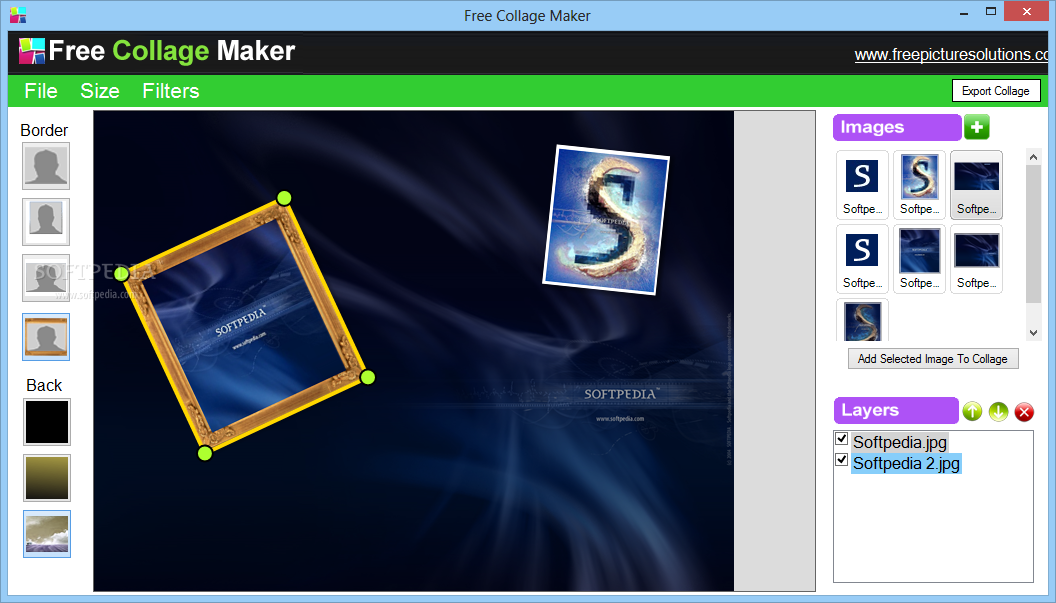Select the second-row S logo thumbnail
1056x603 pixels.
pos(862,259)
